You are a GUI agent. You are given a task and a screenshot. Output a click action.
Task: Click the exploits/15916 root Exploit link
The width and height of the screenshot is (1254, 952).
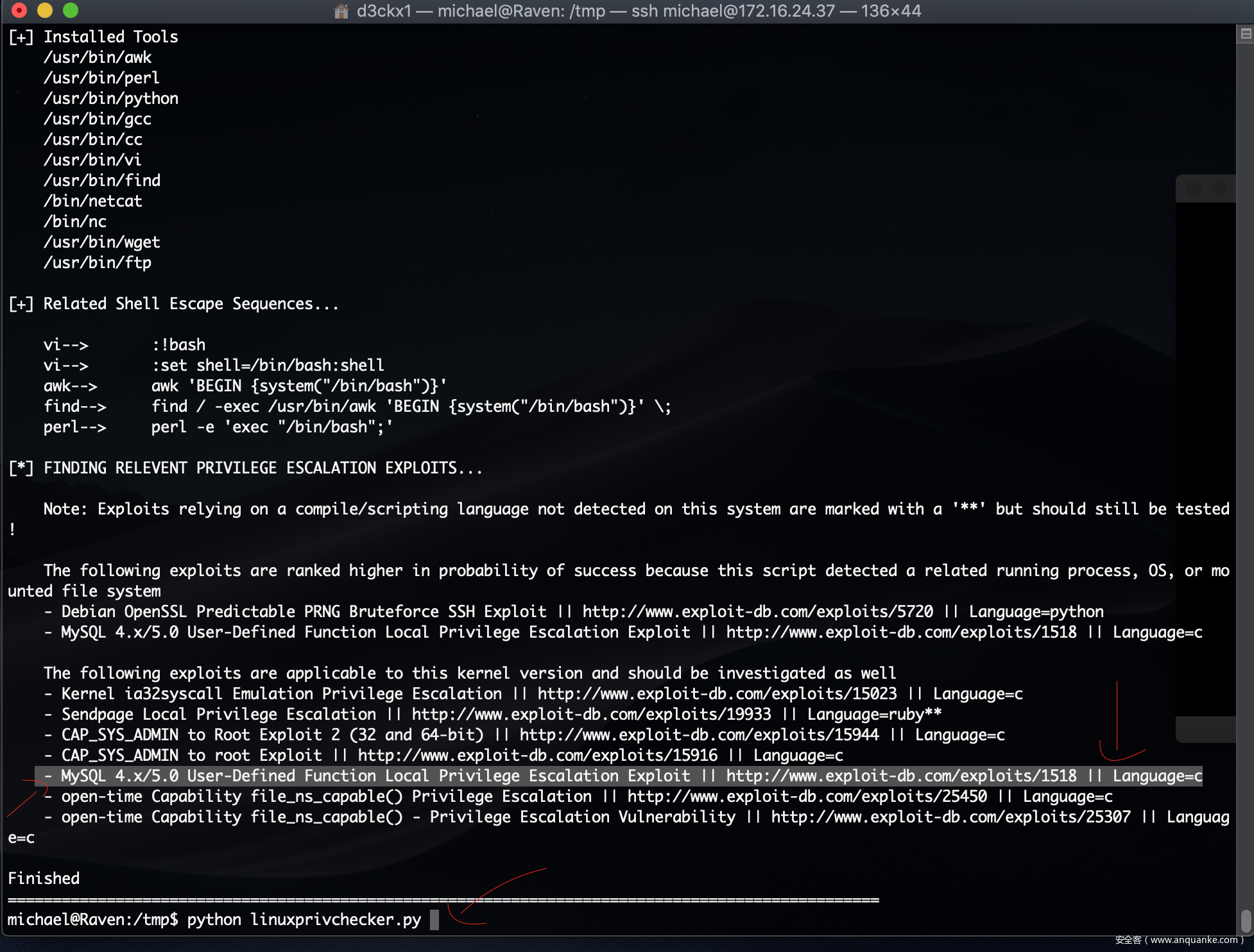click(x=537, y=756)
